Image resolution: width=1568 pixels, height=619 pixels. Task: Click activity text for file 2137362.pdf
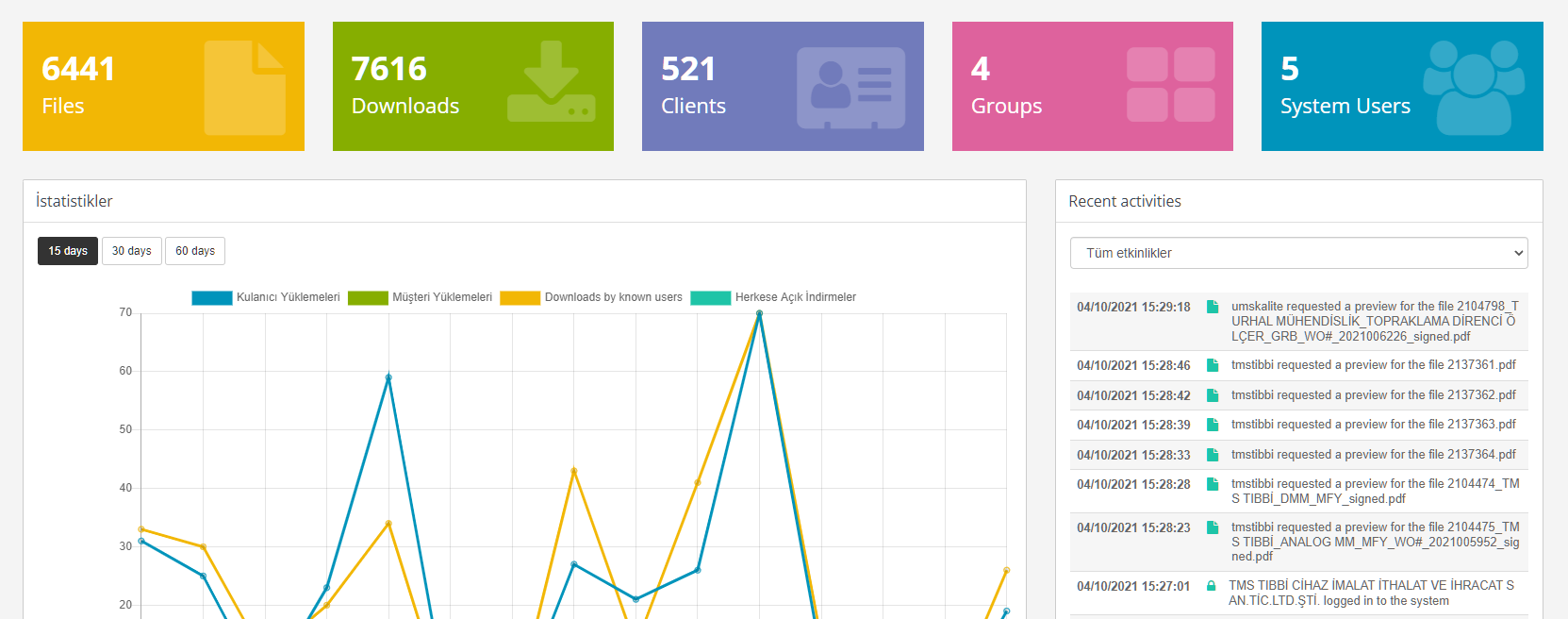pyautogui.click(x=1374, y=395)
